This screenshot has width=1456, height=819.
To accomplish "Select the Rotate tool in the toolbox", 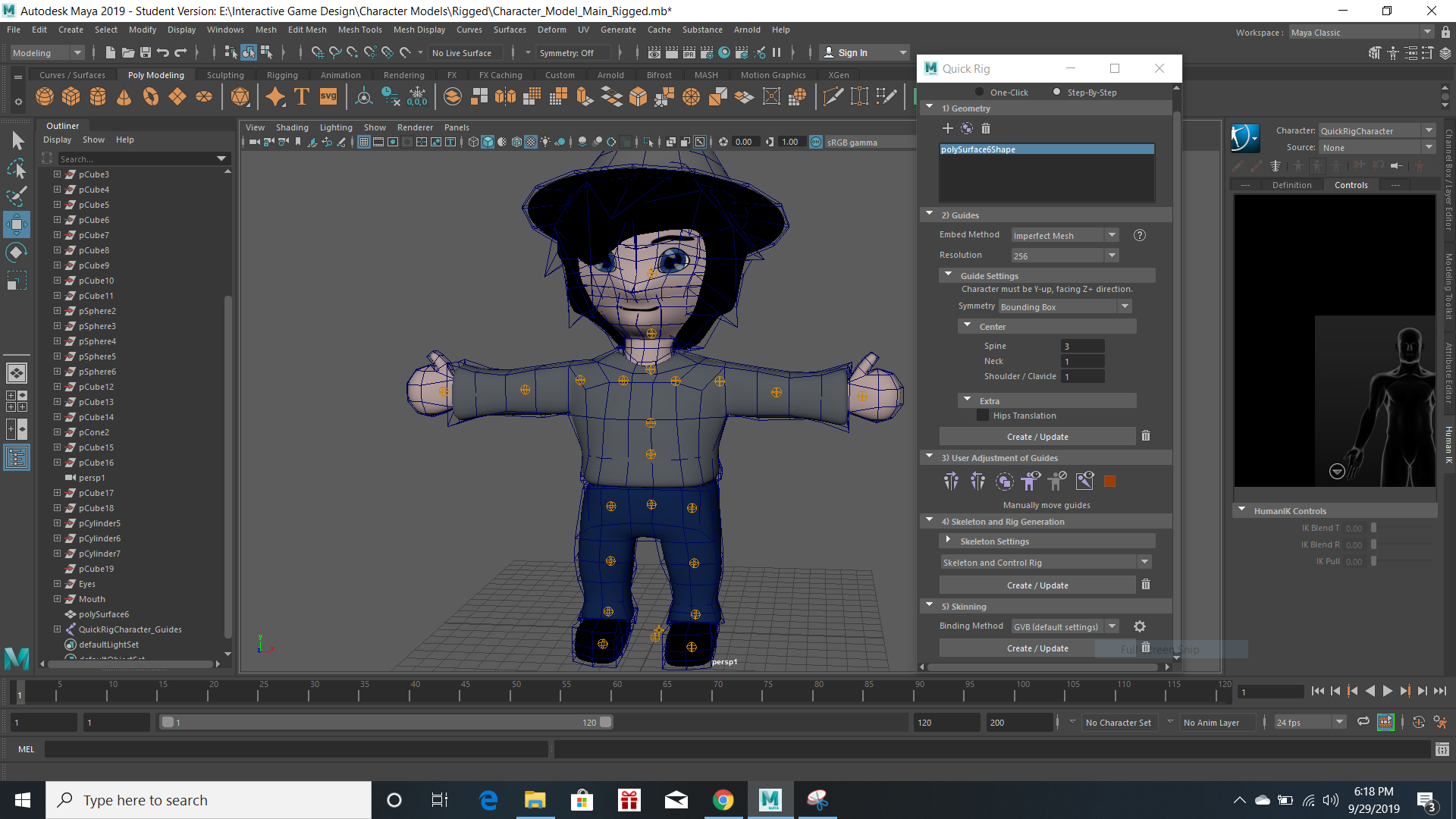I will pos(17,253).
